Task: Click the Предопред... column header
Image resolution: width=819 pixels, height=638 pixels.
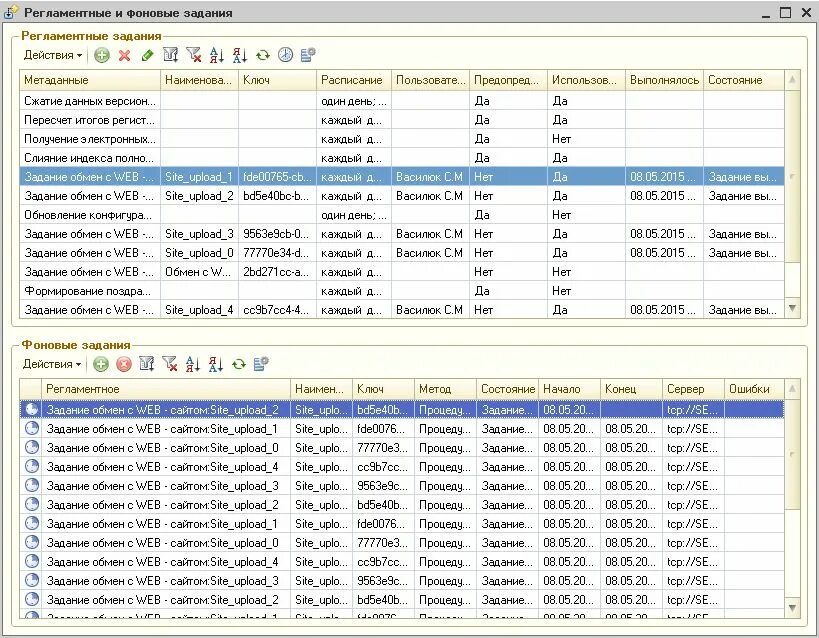Action: coord(508,80)
